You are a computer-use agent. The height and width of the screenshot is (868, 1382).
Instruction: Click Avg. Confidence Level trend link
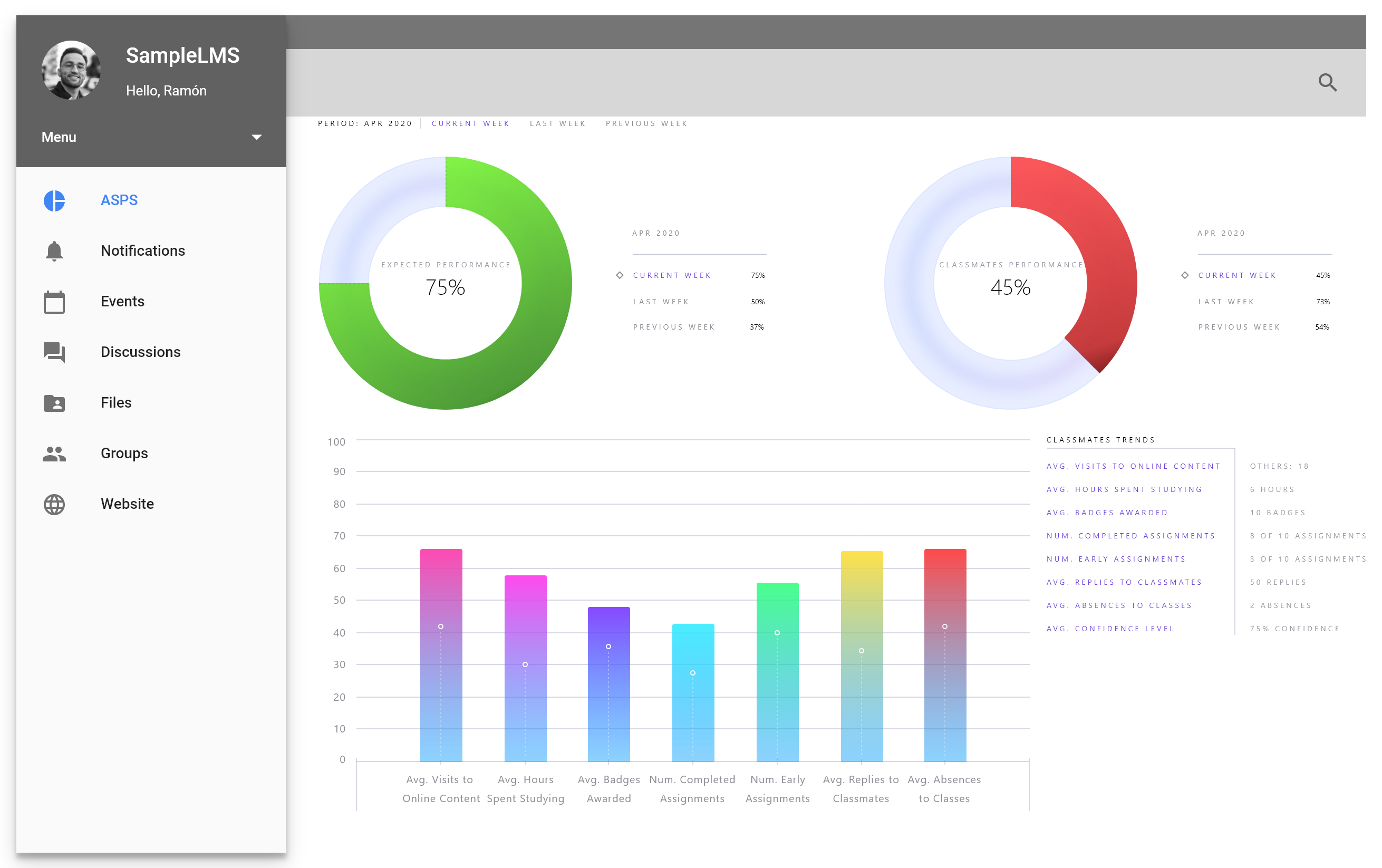pos(1110,629)
